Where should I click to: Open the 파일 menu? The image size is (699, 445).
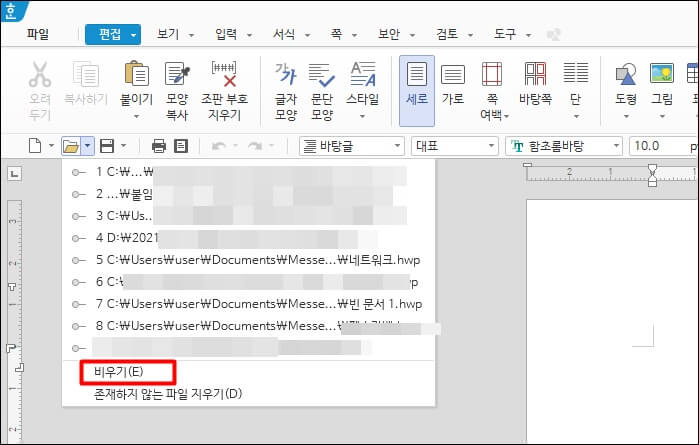click(x=37, y=34)
